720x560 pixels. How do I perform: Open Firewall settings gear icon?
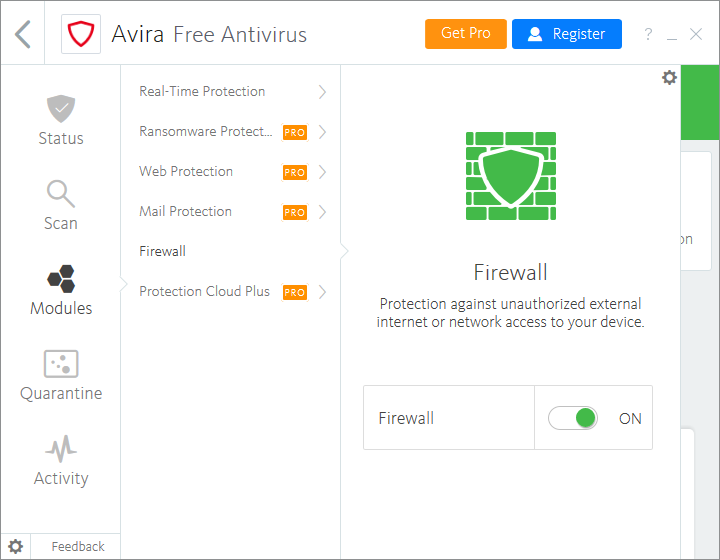670,78
